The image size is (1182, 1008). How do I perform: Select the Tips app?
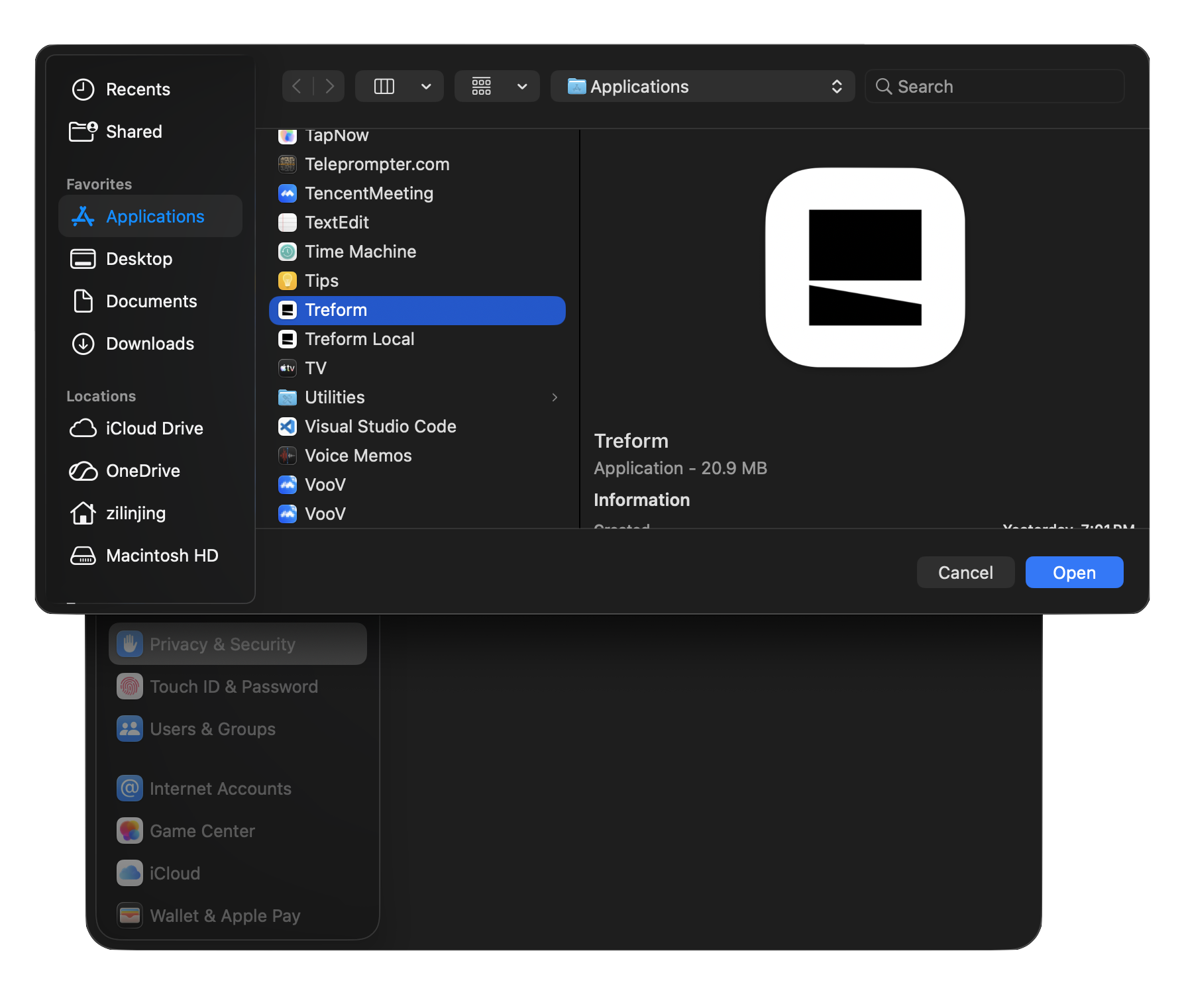(x=417, y=281)
